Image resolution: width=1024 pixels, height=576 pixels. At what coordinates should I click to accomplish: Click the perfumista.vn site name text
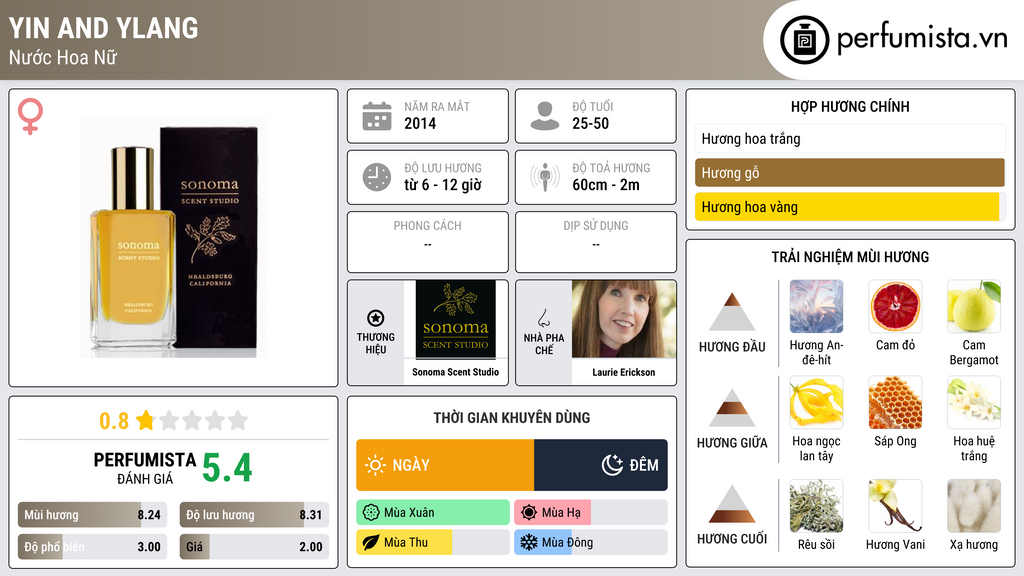click(x=921, y=38)
